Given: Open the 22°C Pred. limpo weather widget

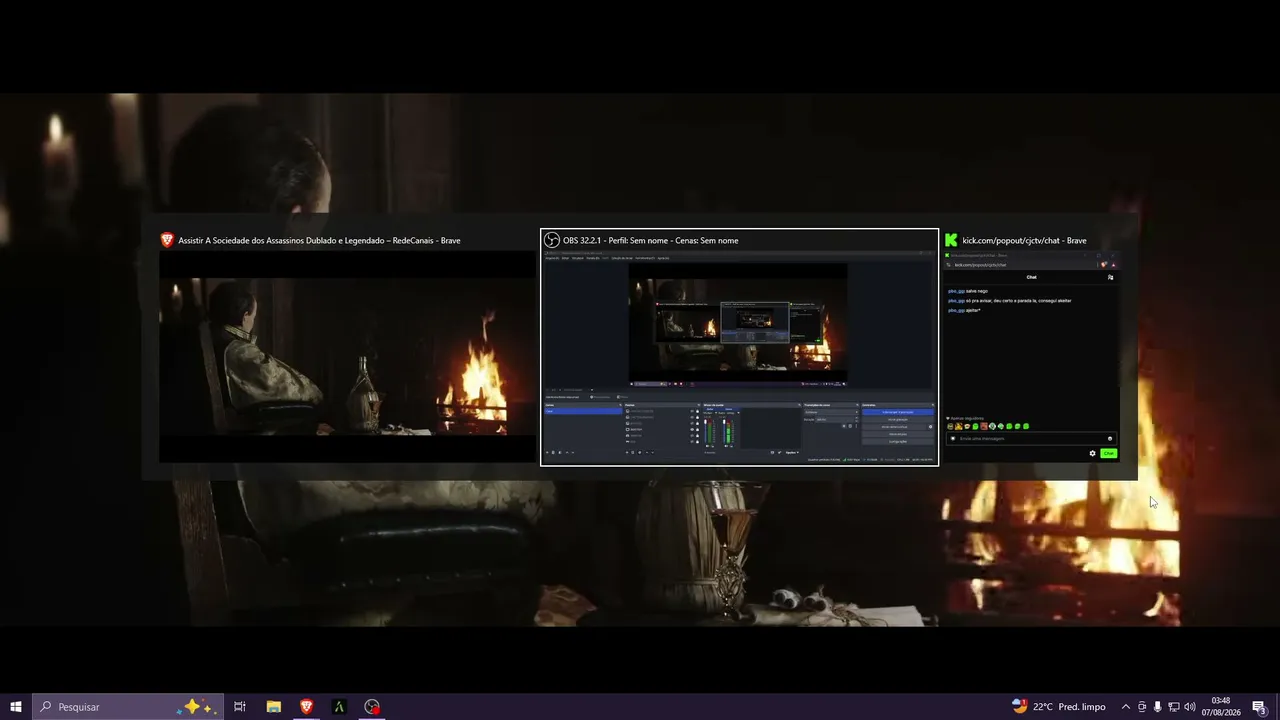Looking at the screenshot, I should 1059,707.
